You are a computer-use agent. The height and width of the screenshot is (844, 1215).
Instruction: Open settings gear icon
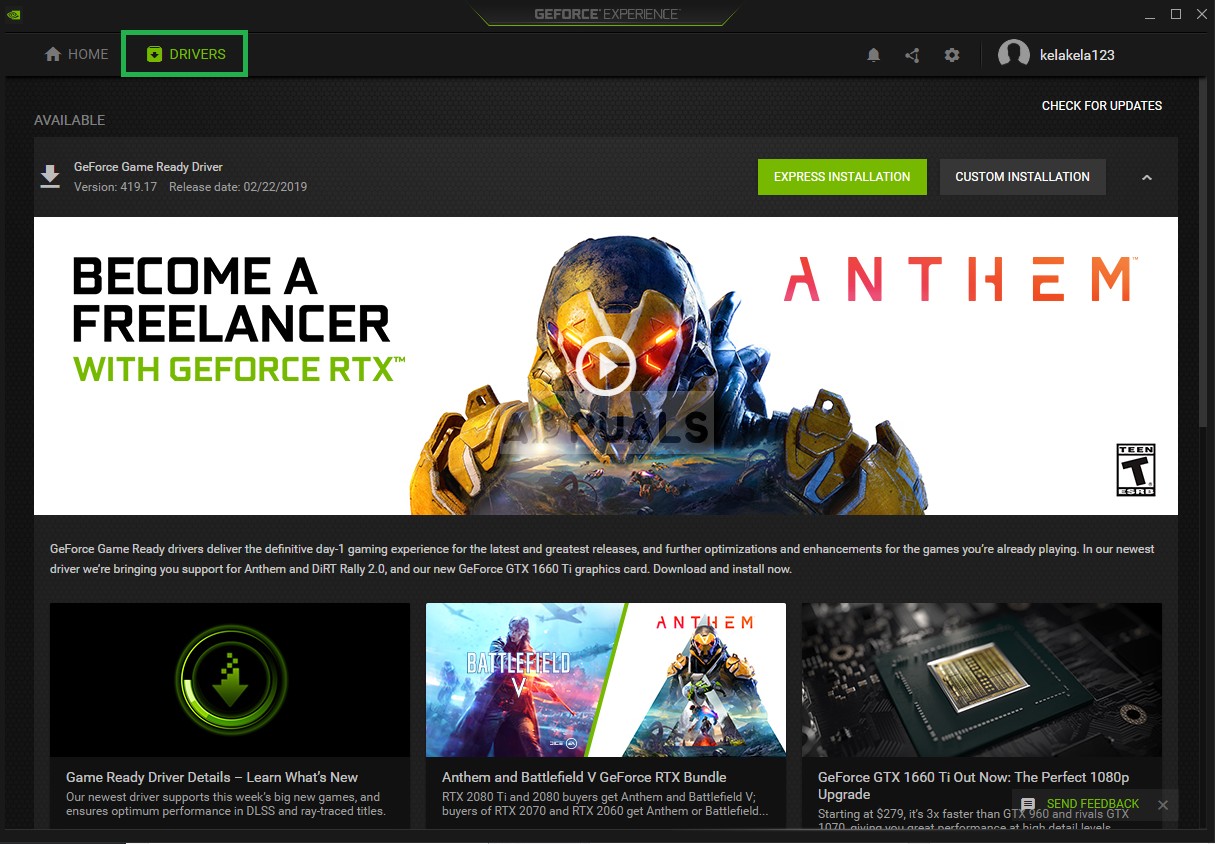[x=952, y=55]
